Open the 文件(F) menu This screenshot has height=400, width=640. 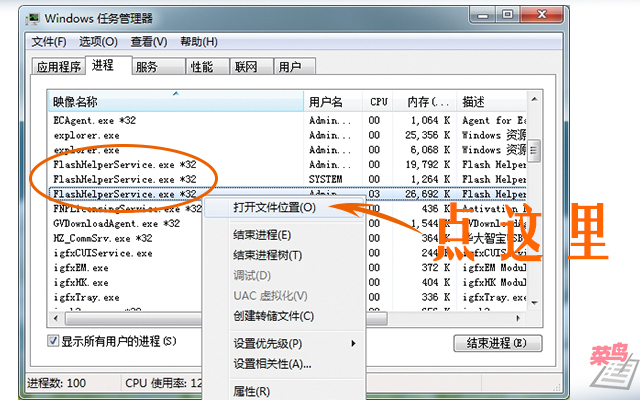pyautogui.click(x=49, y=42)
